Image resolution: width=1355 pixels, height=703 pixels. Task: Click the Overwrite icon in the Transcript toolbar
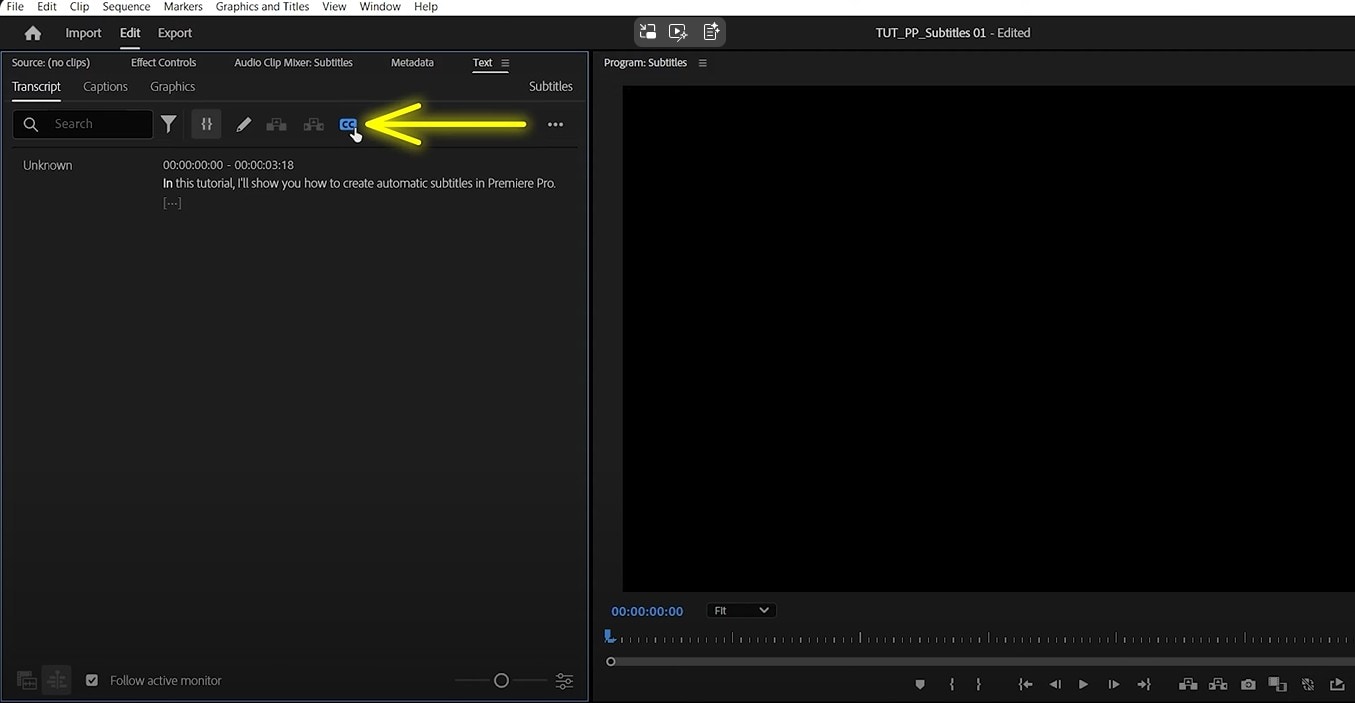click(x=314, y=125)
